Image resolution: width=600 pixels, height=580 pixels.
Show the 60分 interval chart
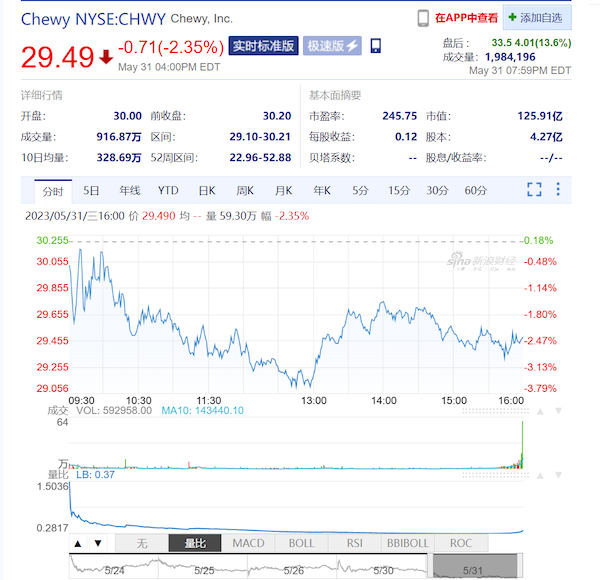click(x=476, y=191)
